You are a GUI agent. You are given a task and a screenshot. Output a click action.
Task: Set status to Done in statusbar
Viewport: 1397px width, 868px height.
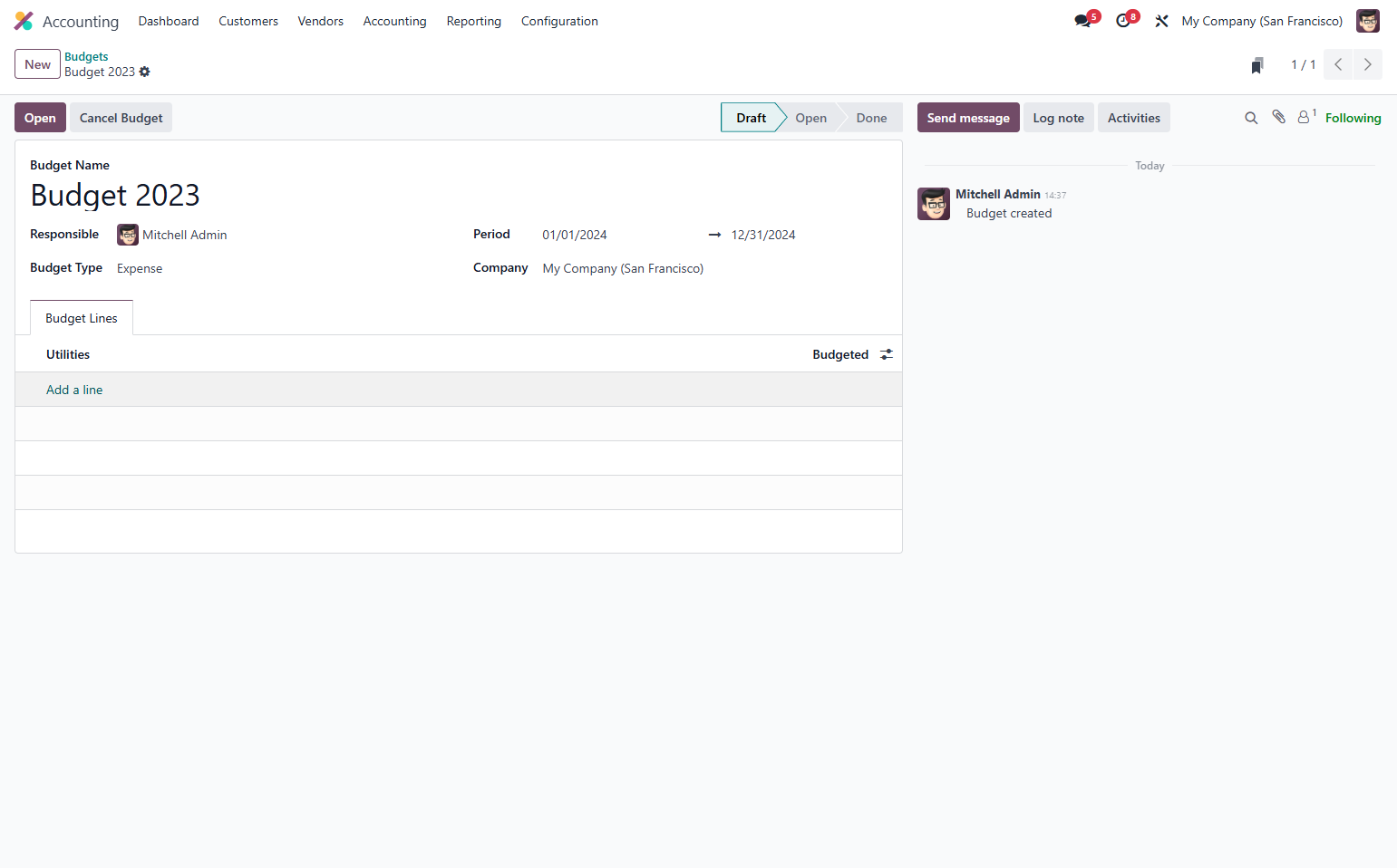click(871, 118)
